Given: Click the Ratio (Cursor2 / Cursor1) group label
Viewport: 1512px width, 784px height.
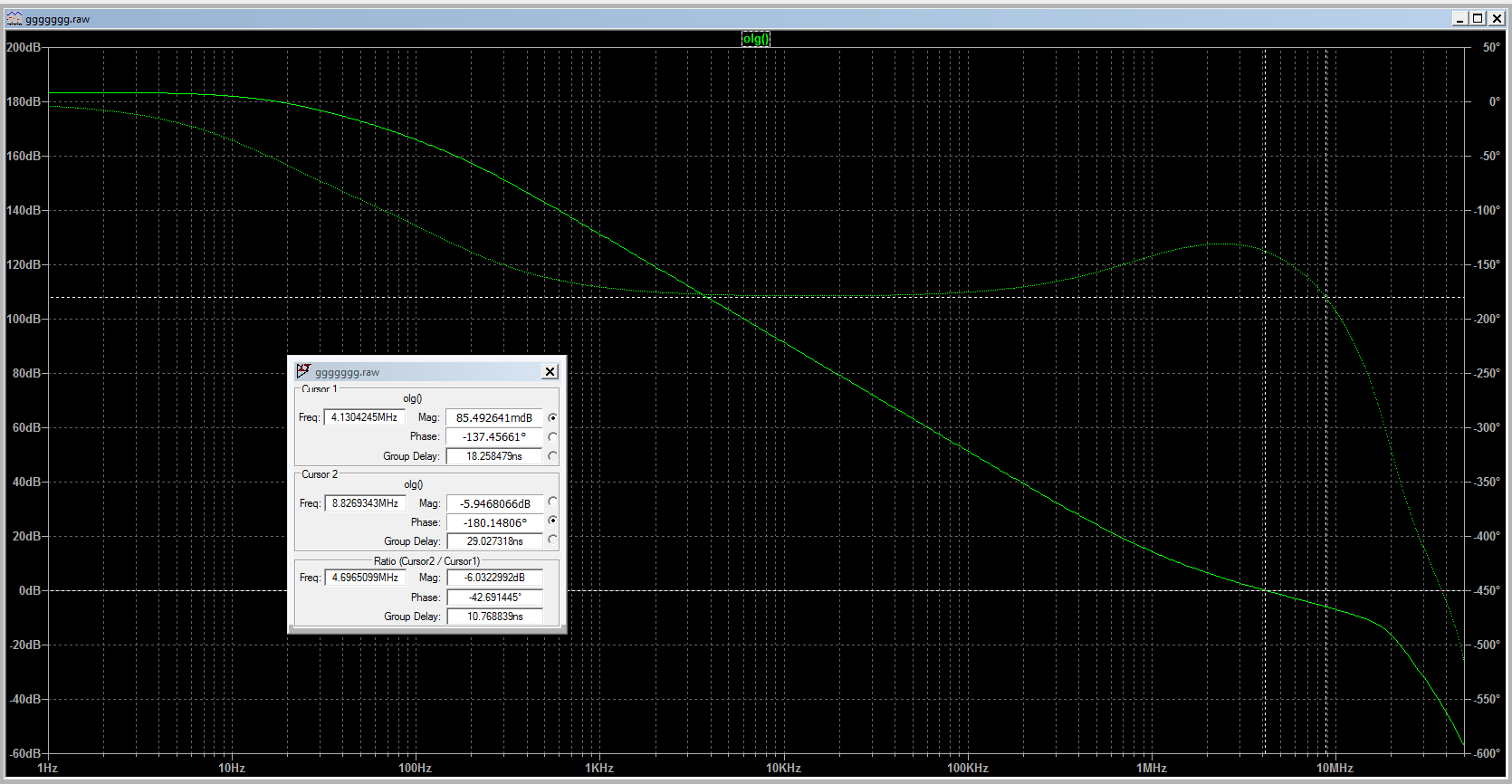Looking at the screenshot, I should tap(426, 561).
